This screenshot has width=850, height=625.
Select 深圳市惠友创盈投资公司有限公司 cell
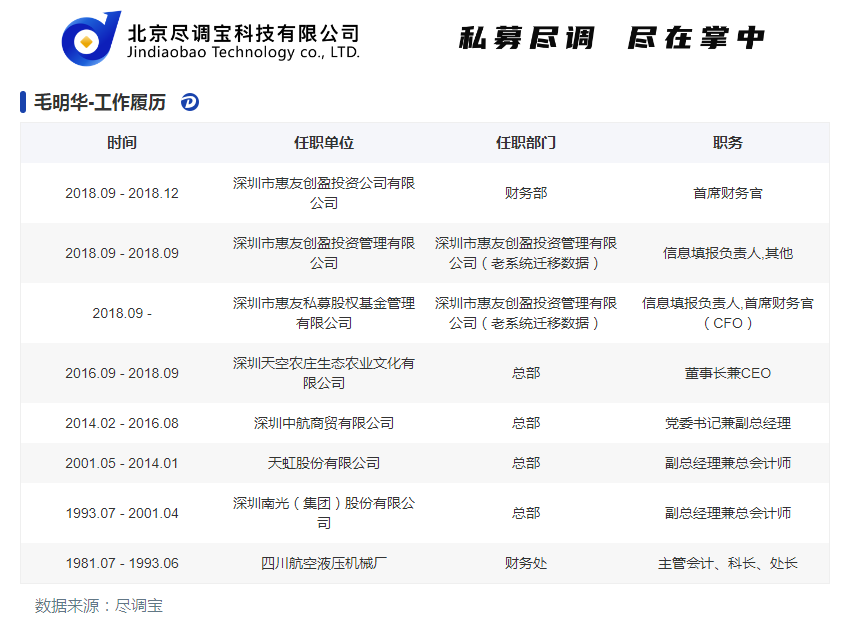pyautogui.click(x=324, y=193)
